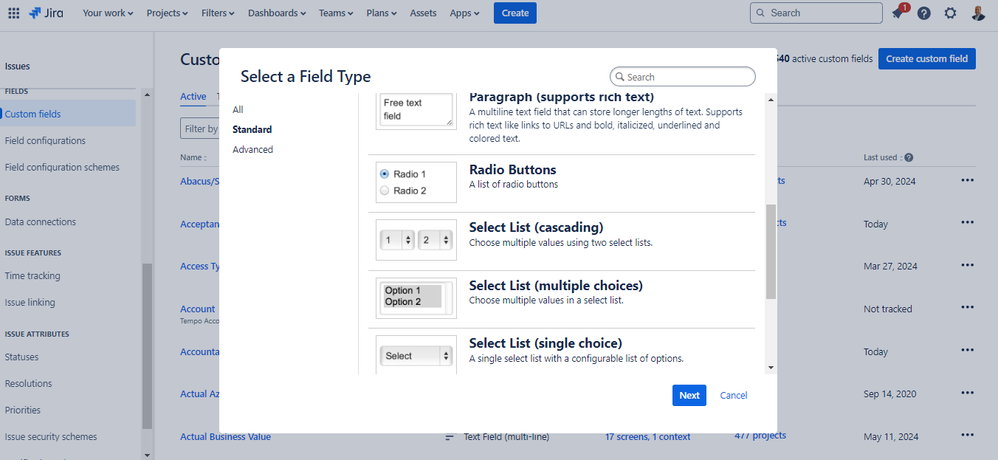Open the notifications bell

(898, 13)
